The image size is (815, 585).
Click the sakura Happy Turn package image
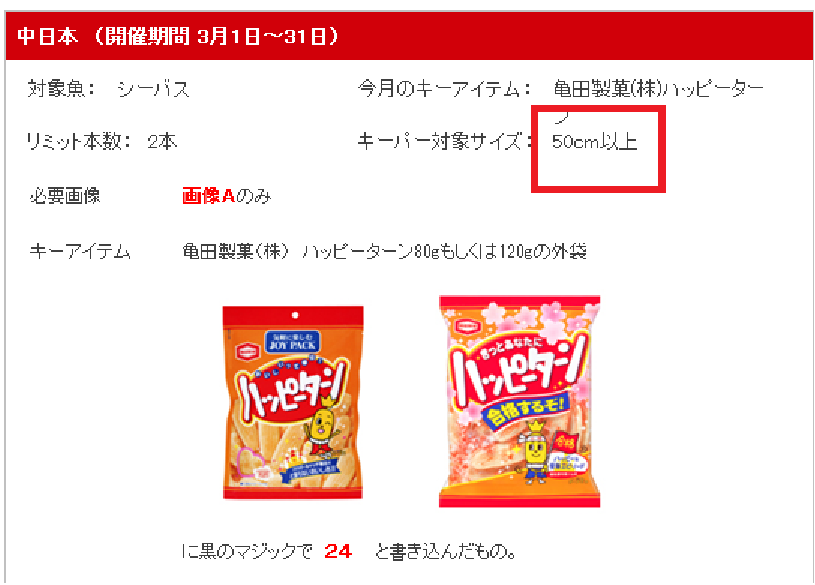pyautogui.click(x=519, y=401)
